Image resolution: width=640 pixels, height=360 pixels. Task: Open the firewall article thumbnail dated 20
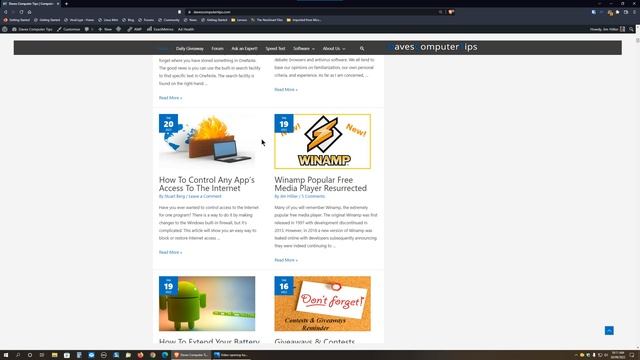(x=207, y=141)
